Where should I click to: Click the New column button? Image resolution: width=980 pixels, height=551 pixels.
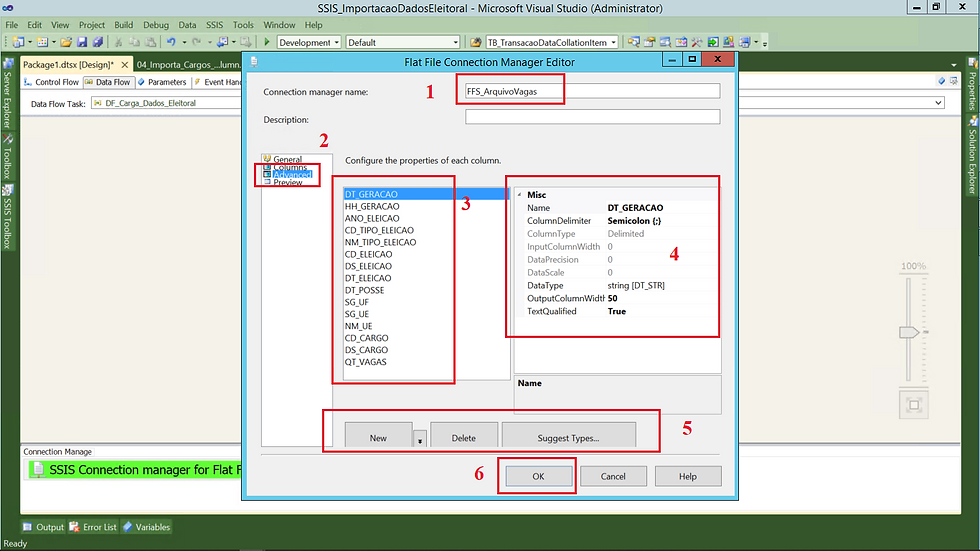point(378,435)
